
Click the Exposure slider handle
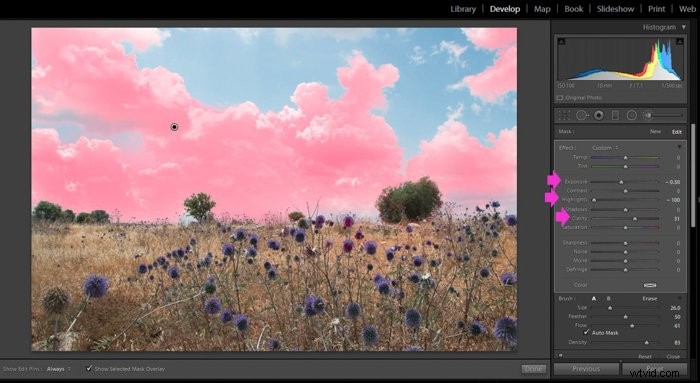point(621,182)
